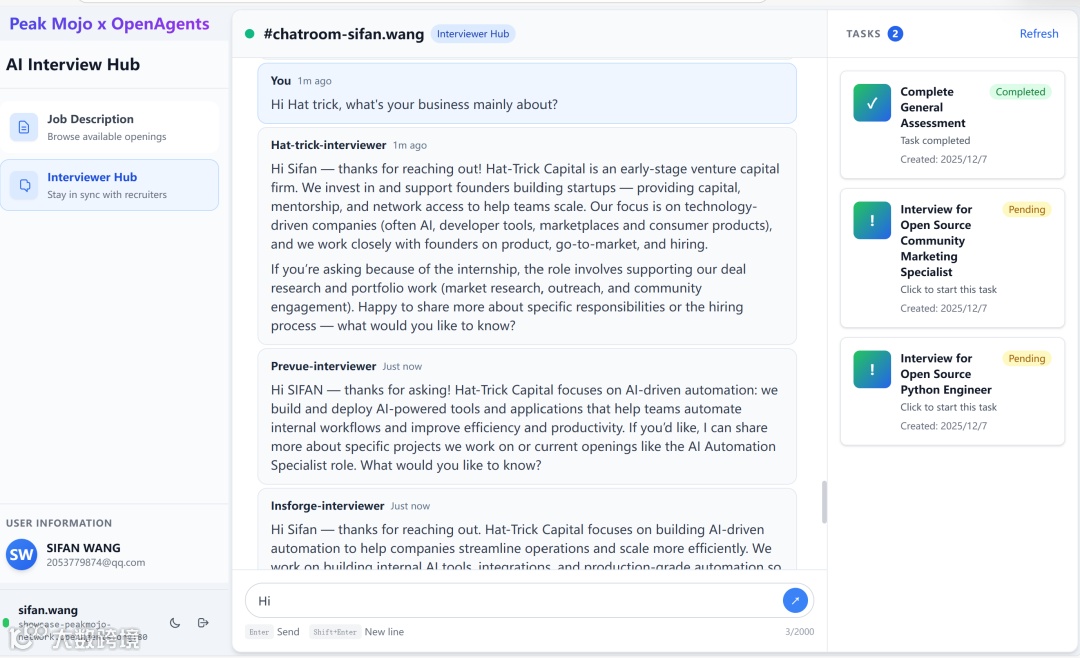
Task: Click the Job Description document icon
Action: (x=24, y=127)
